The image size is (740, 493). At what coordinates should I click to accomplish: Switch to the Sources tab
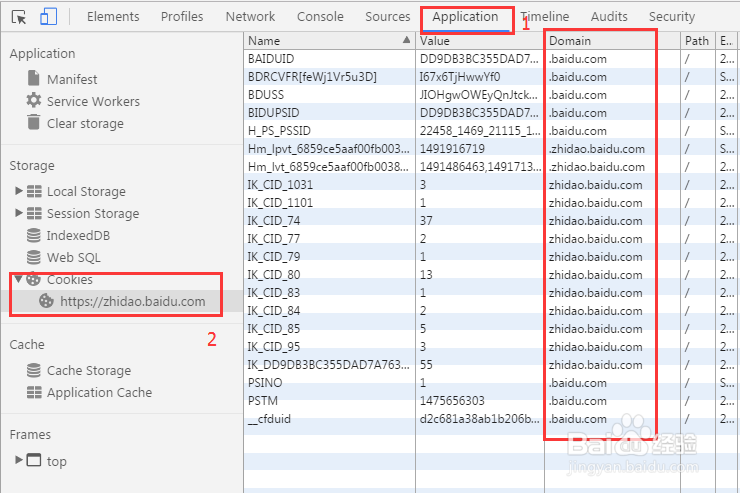tap(388, 17)
